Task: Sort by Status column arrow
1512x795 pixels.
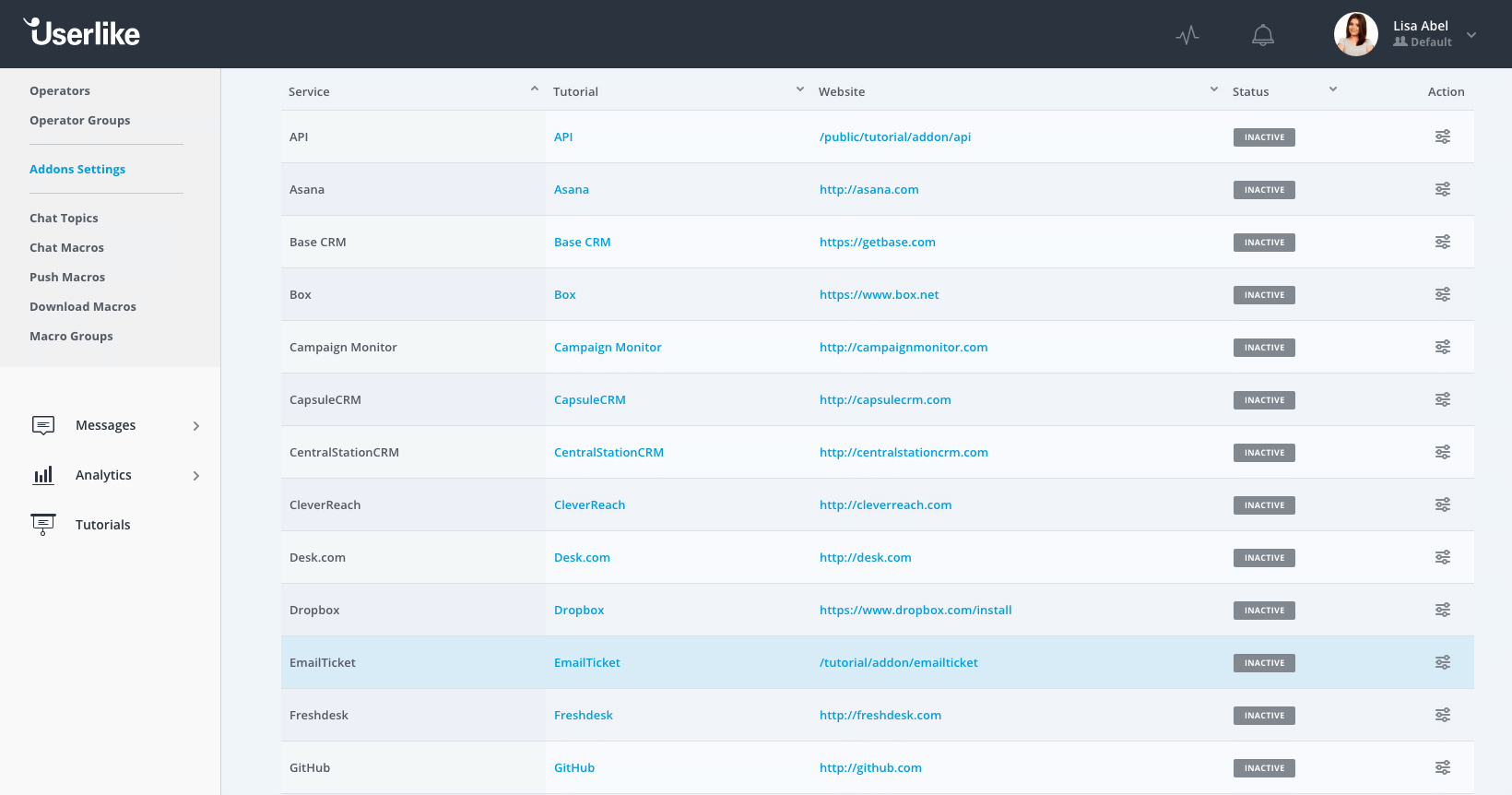Action: click(x=1333, y=89)
